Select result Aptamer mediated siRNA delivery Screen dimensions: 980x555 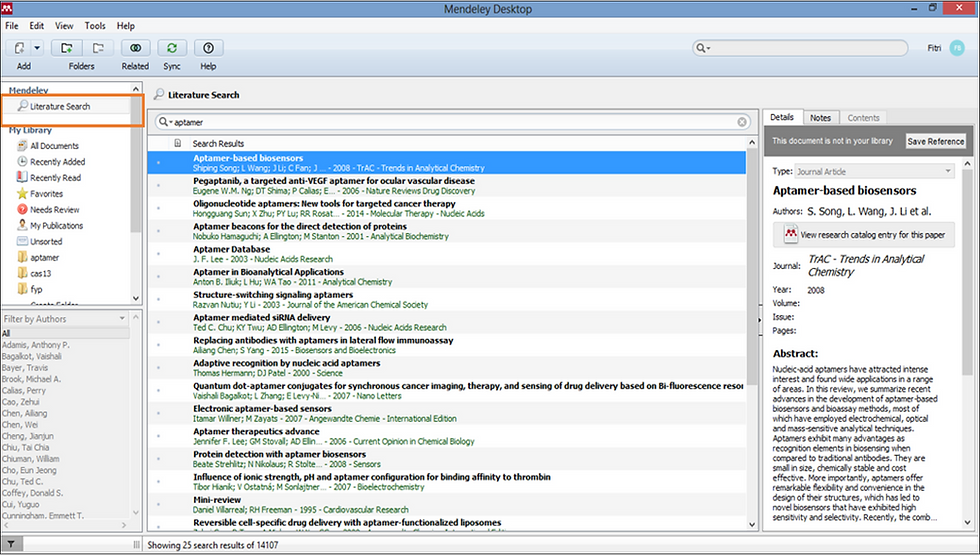446,322
